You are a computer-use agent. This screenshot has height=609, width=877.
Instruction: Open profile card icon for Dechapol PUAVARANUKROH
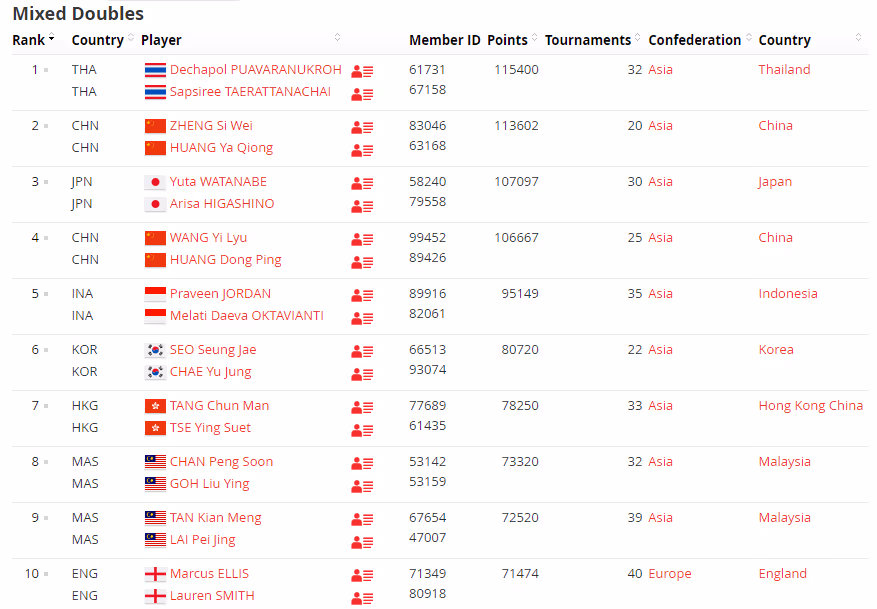[x=362, y=71]
